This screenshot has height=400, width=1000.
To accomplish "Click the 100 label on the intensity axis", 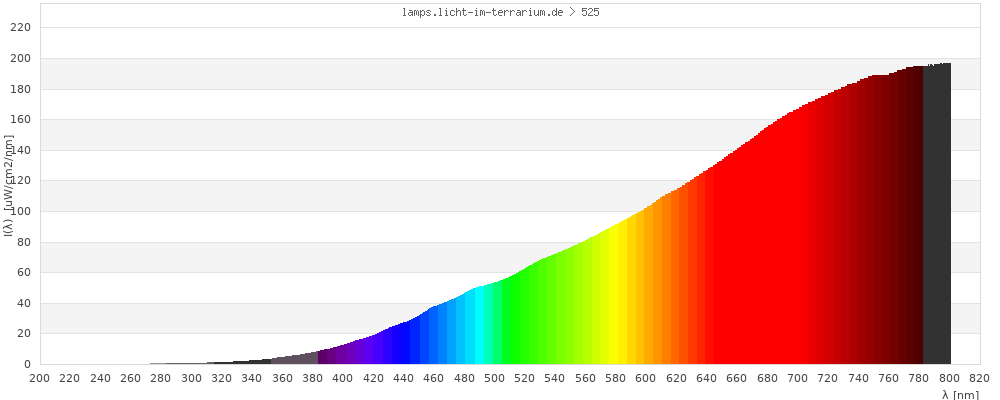I will [x=21, y=212].
